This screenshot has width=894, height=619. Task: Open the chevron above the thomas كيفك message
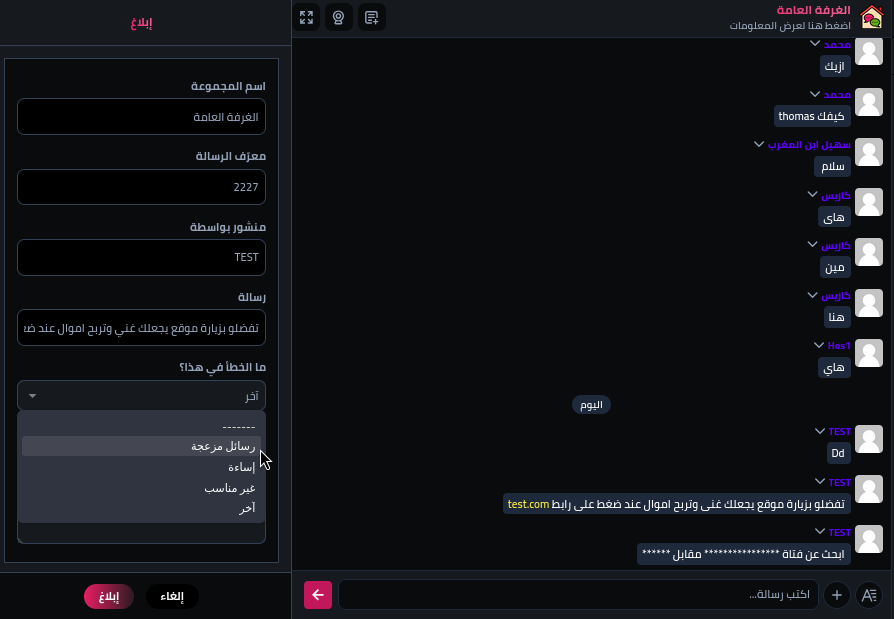[x=815, y=94]
